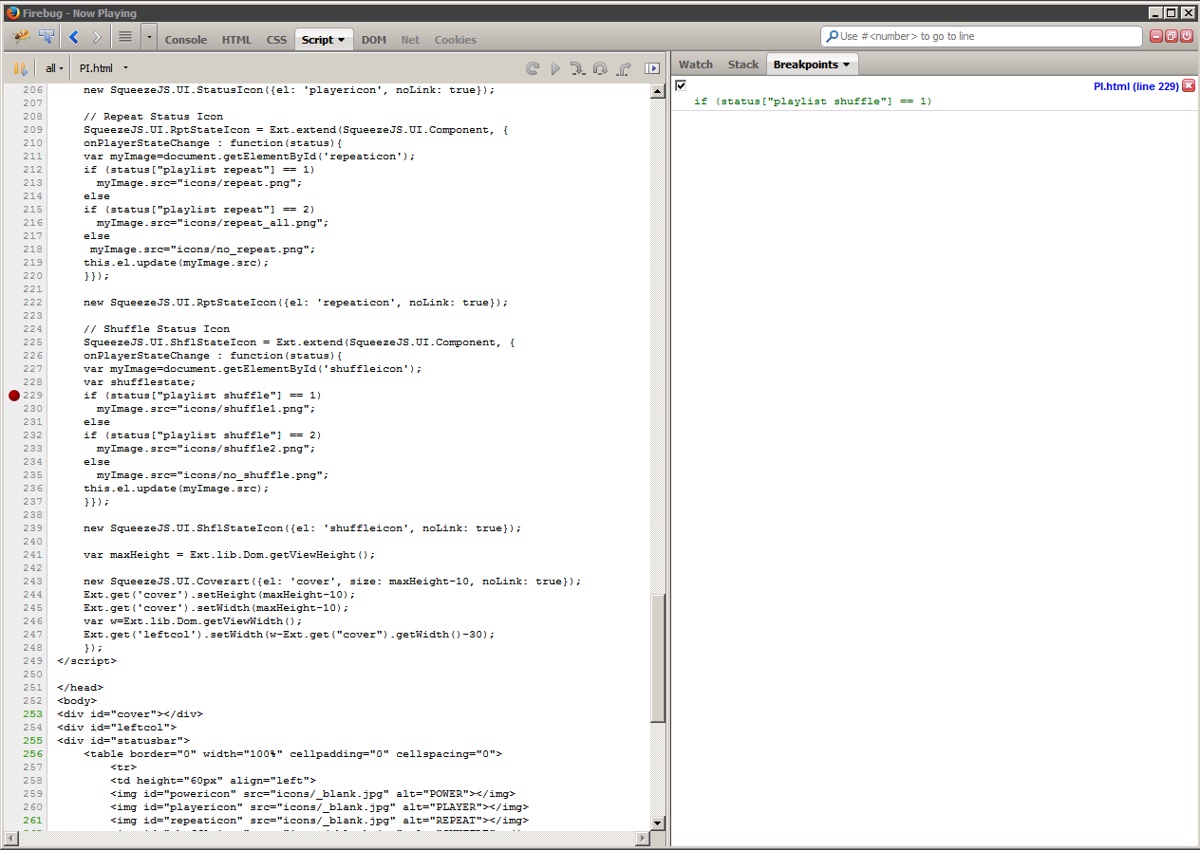Image resolution: width=1200 pixels, height=850 pixels.
Task: Click the 'var shufflestate;' code line
Action: point(139,382)
